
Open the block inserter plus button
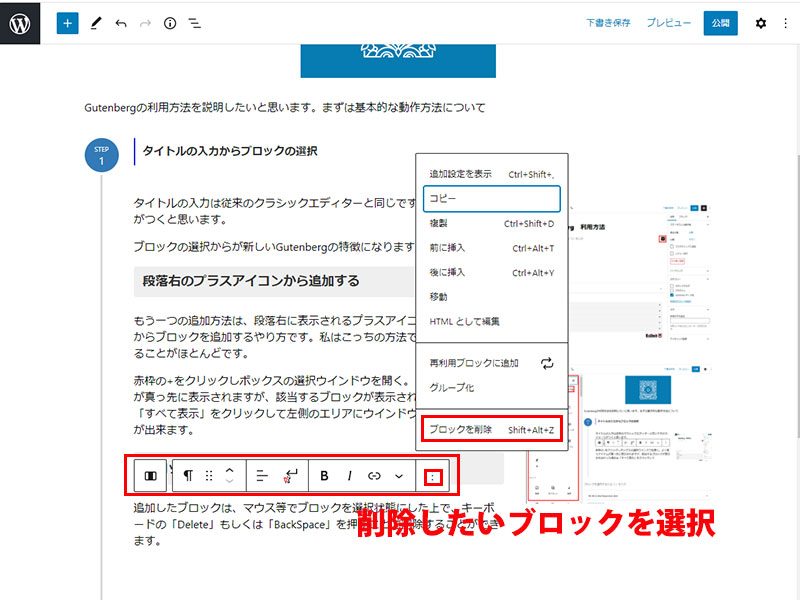click(67, 23)
